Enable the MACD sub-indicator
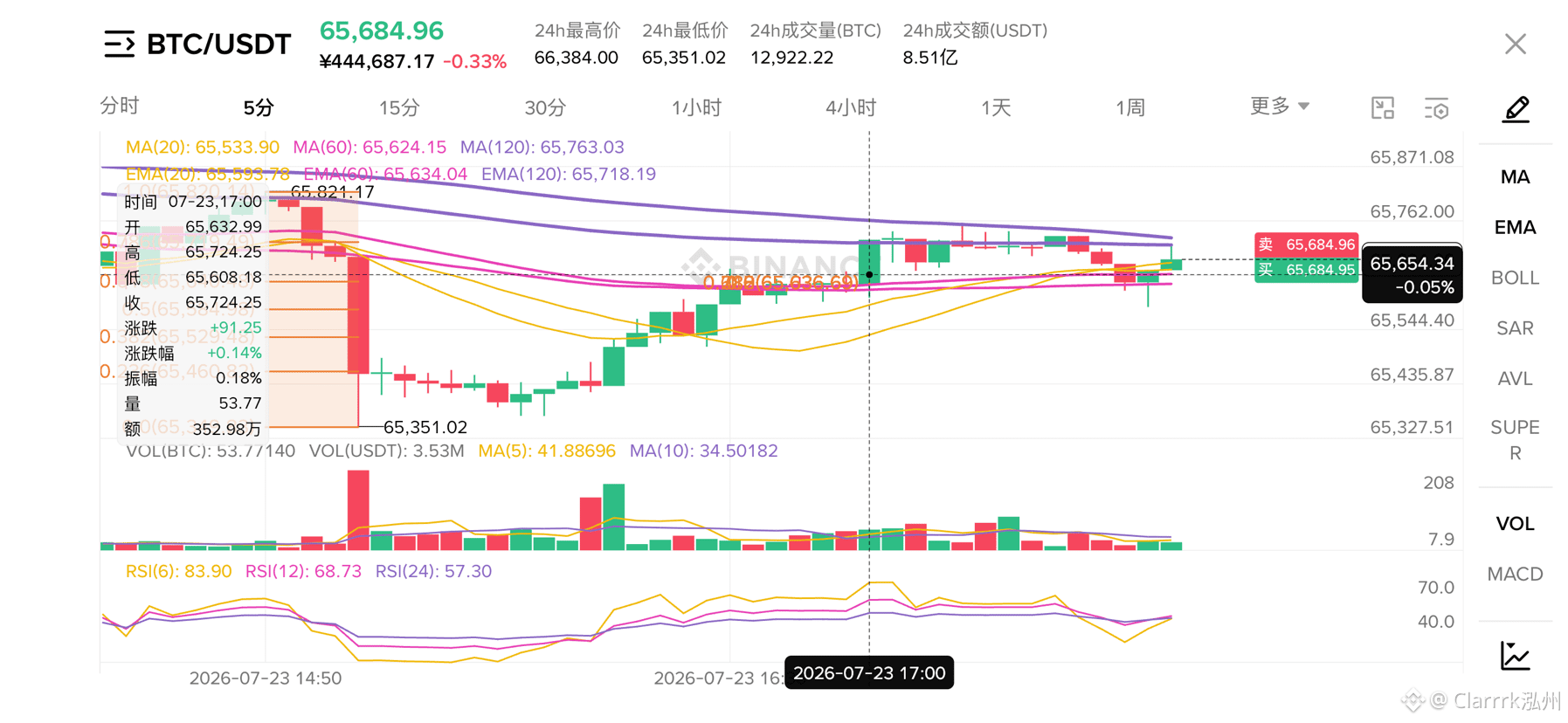The width and height of the screenshot is (1568, 723). pos(1515,575)
